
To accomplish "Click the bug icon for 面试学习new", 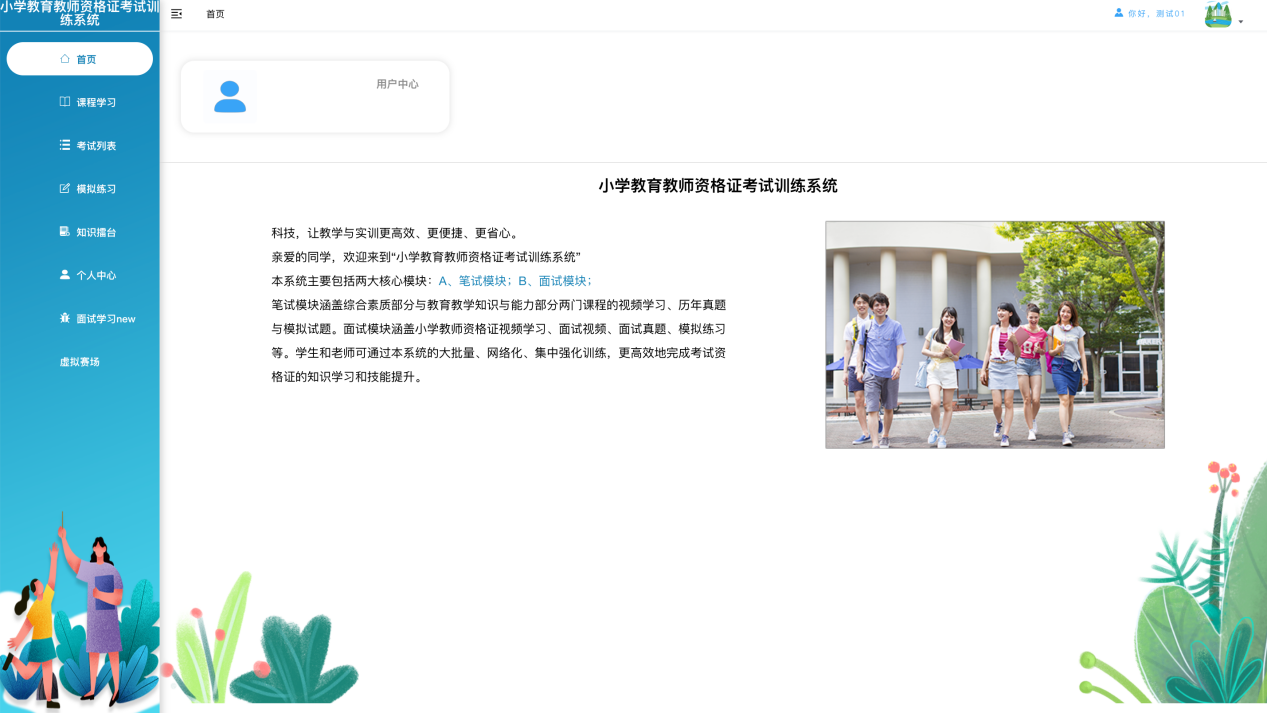I will (65, 318).
